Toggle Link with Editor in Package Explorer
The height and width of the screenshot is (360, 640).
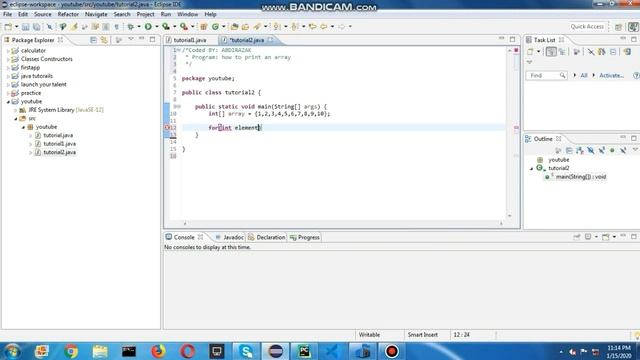point(104,40)
